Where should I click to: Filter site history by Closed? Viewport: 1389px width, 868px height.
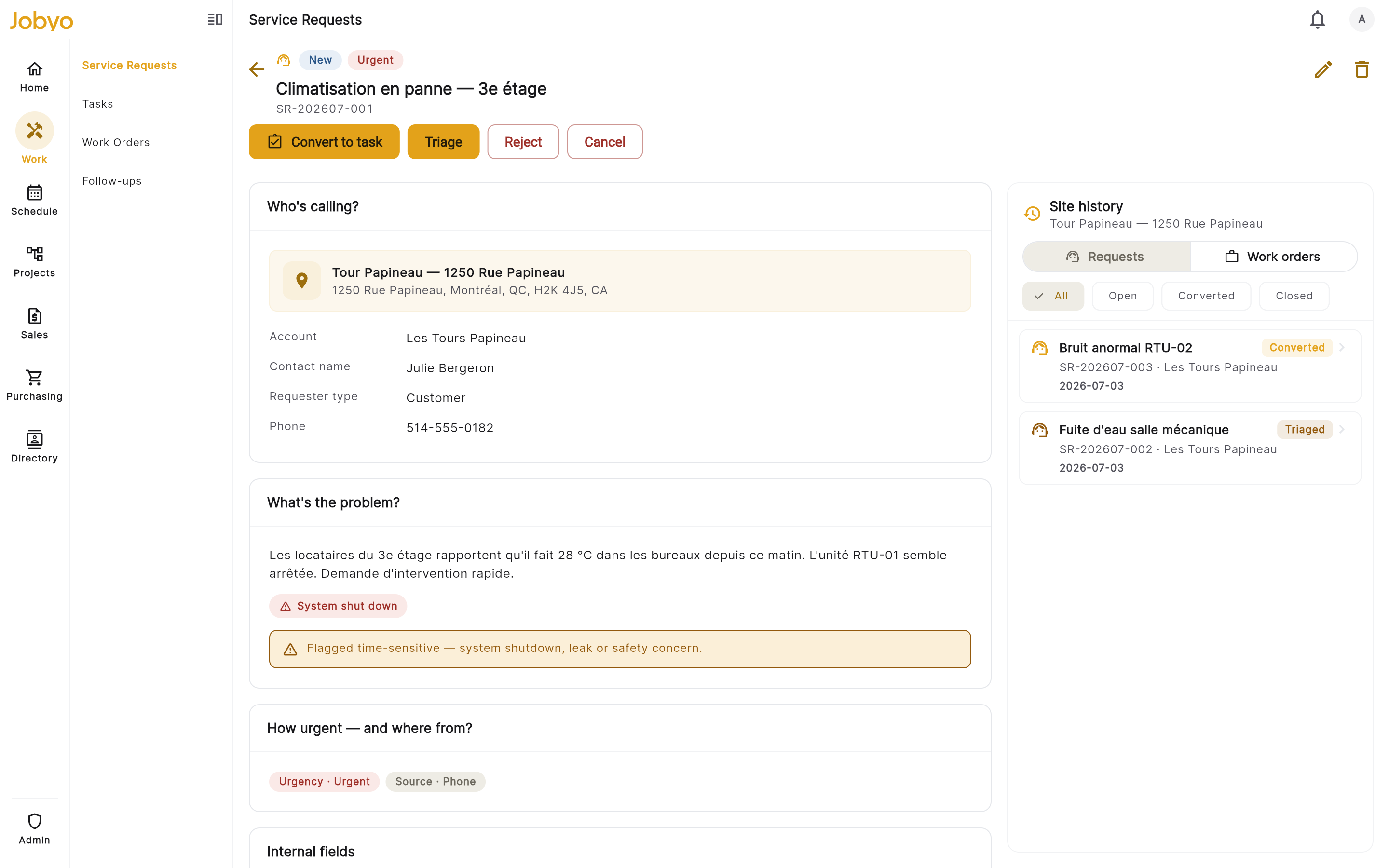click(1294, 296)
